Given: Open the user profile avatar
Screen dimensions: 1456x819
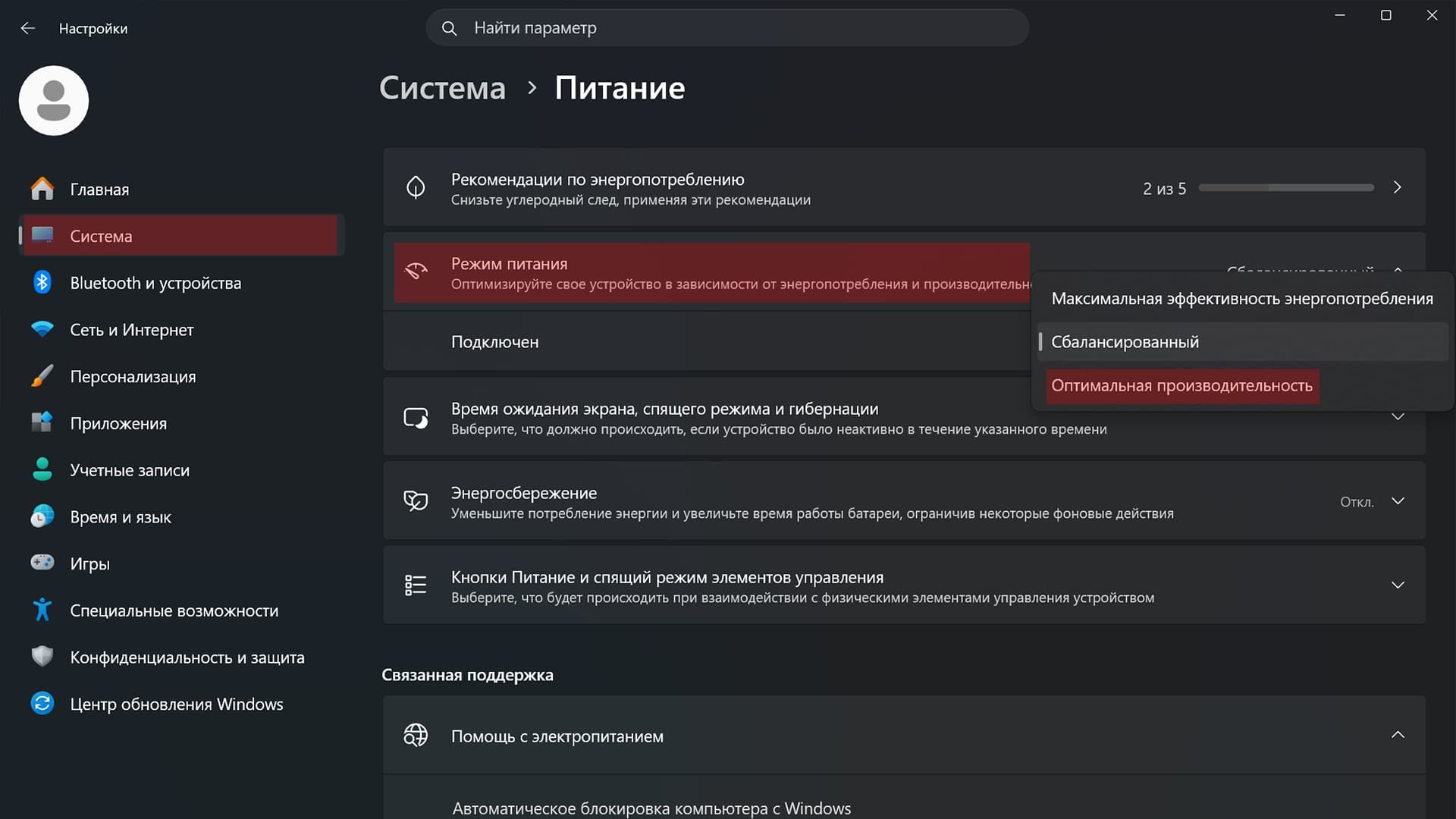Looking at the screenshot, I should (54, 100).
